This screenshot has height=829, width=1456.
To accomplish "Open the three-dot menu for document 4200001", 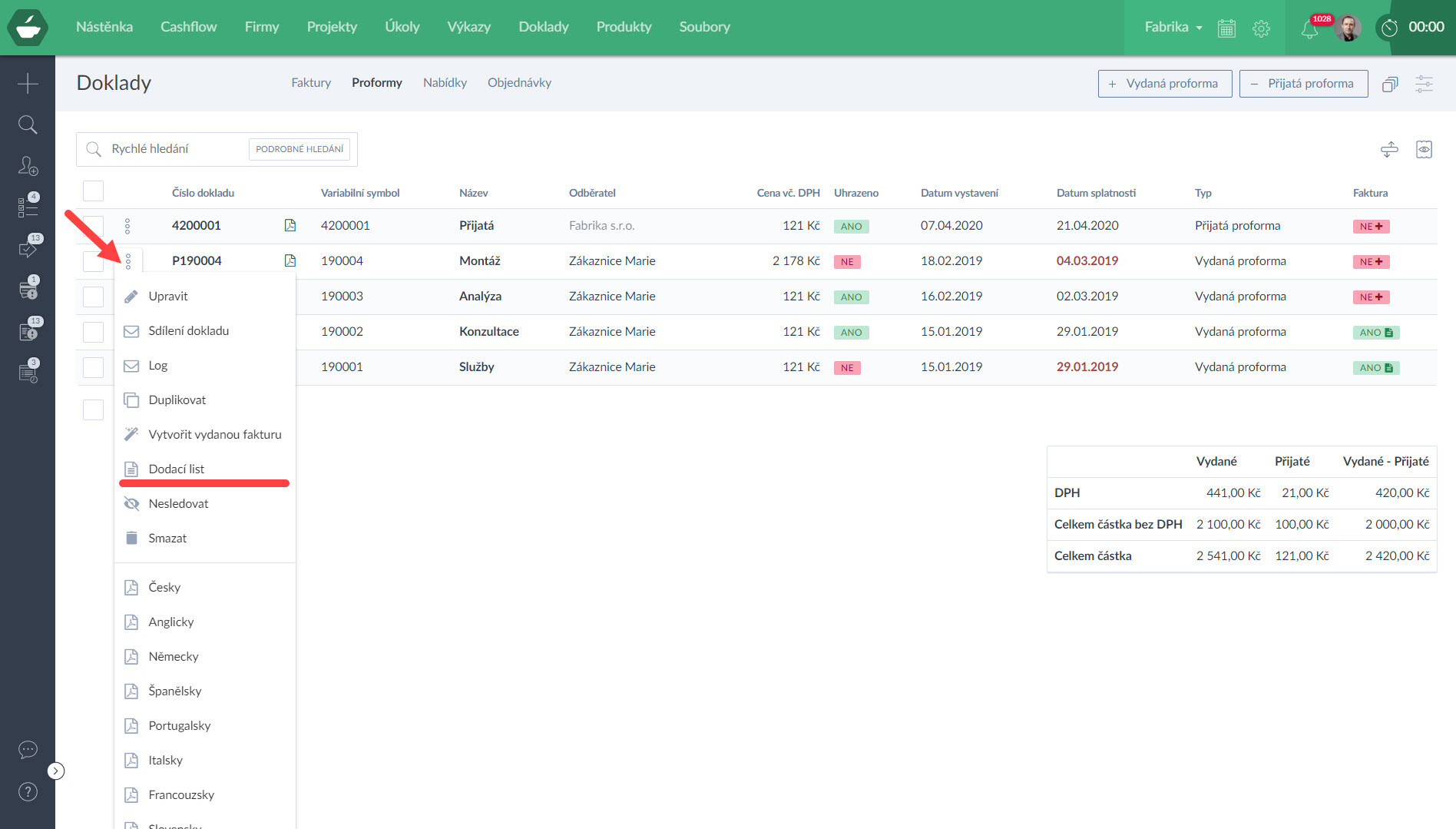I will [127, 226].
